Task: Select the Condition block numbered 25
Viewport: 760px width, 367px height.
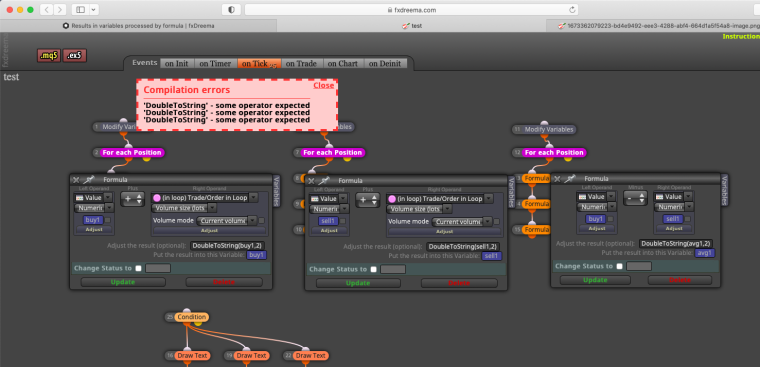Action: [192, 317]
